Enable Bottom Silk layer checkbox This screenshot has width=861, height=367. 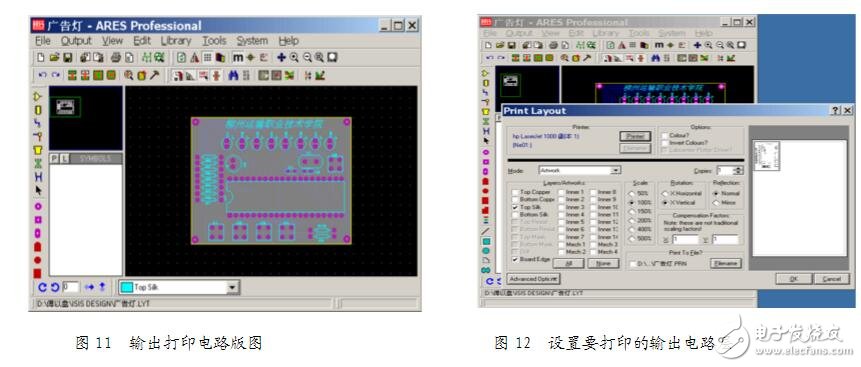[515, 215]
